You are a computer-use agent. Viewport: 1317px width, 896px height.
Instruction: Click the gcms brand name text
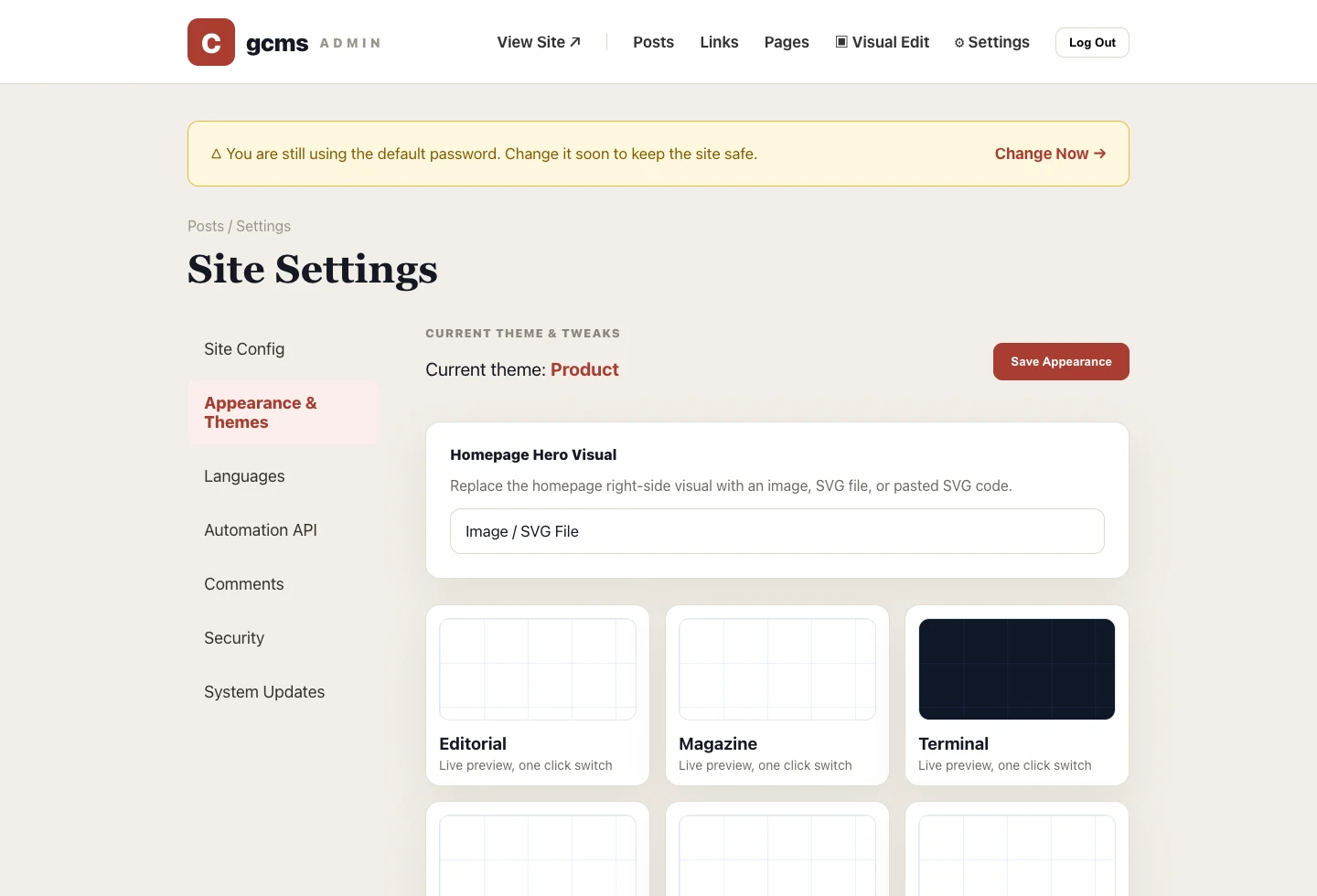[x=277, y=43]
